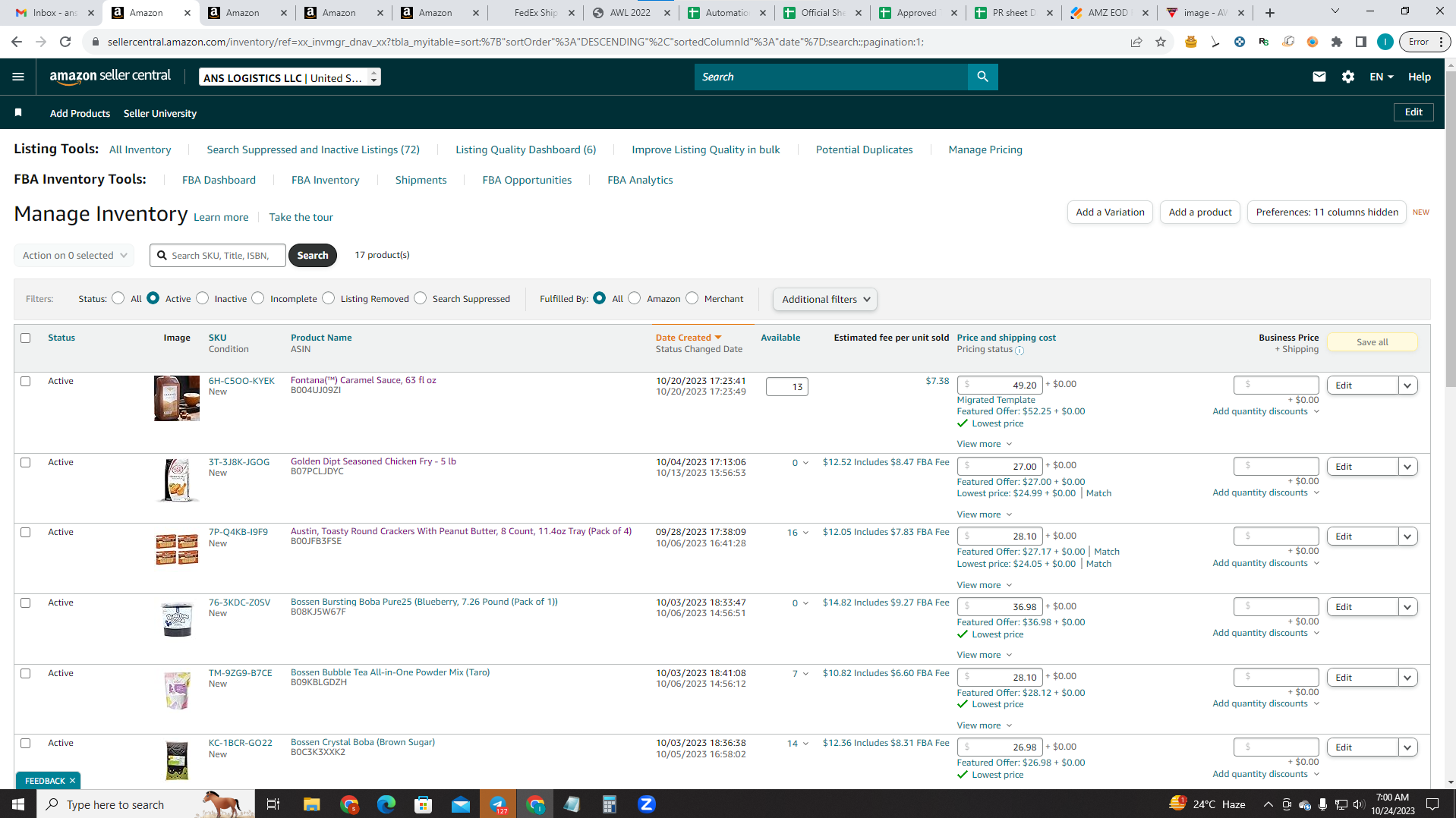Open the Mail app in taskbar
The height and width of the screenshot is (818, 1456).
[460, 804]
